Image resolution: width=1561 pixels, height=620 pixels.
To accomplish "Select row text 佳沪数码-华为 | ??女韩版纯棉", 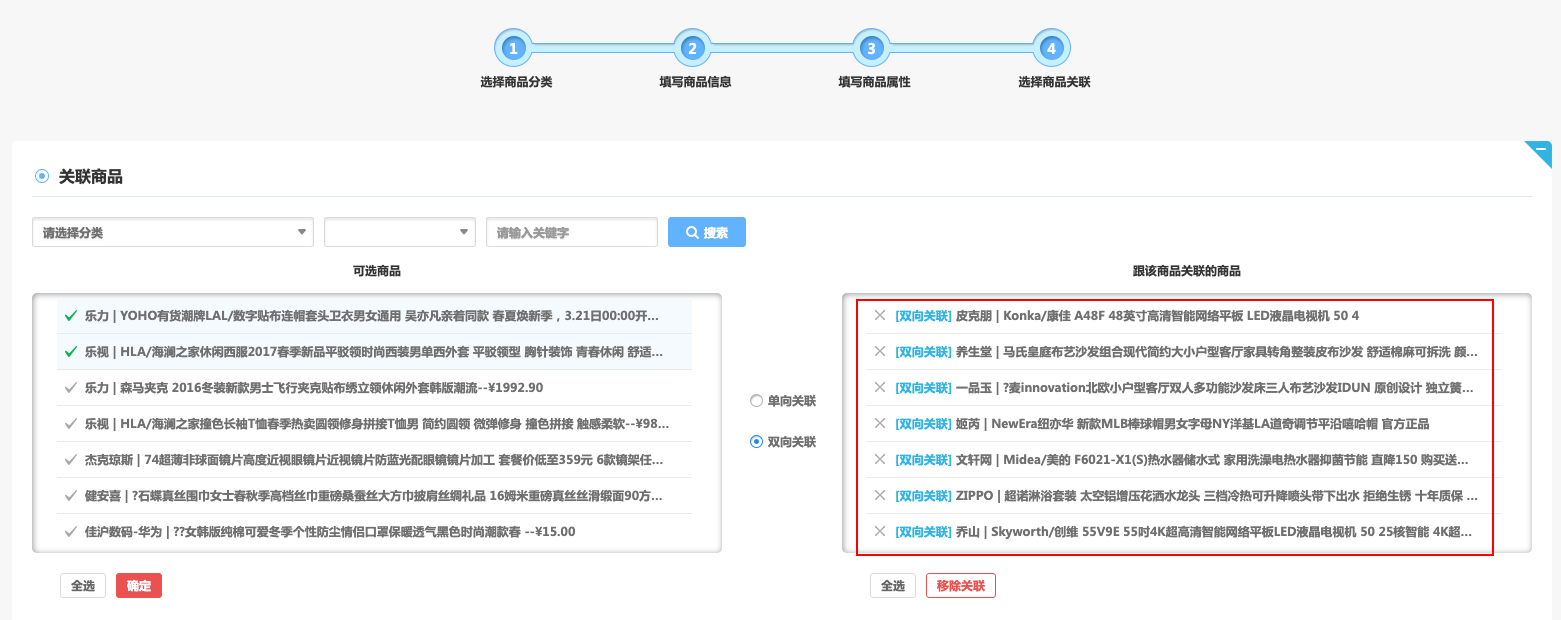I will click(x=330, y=531).
